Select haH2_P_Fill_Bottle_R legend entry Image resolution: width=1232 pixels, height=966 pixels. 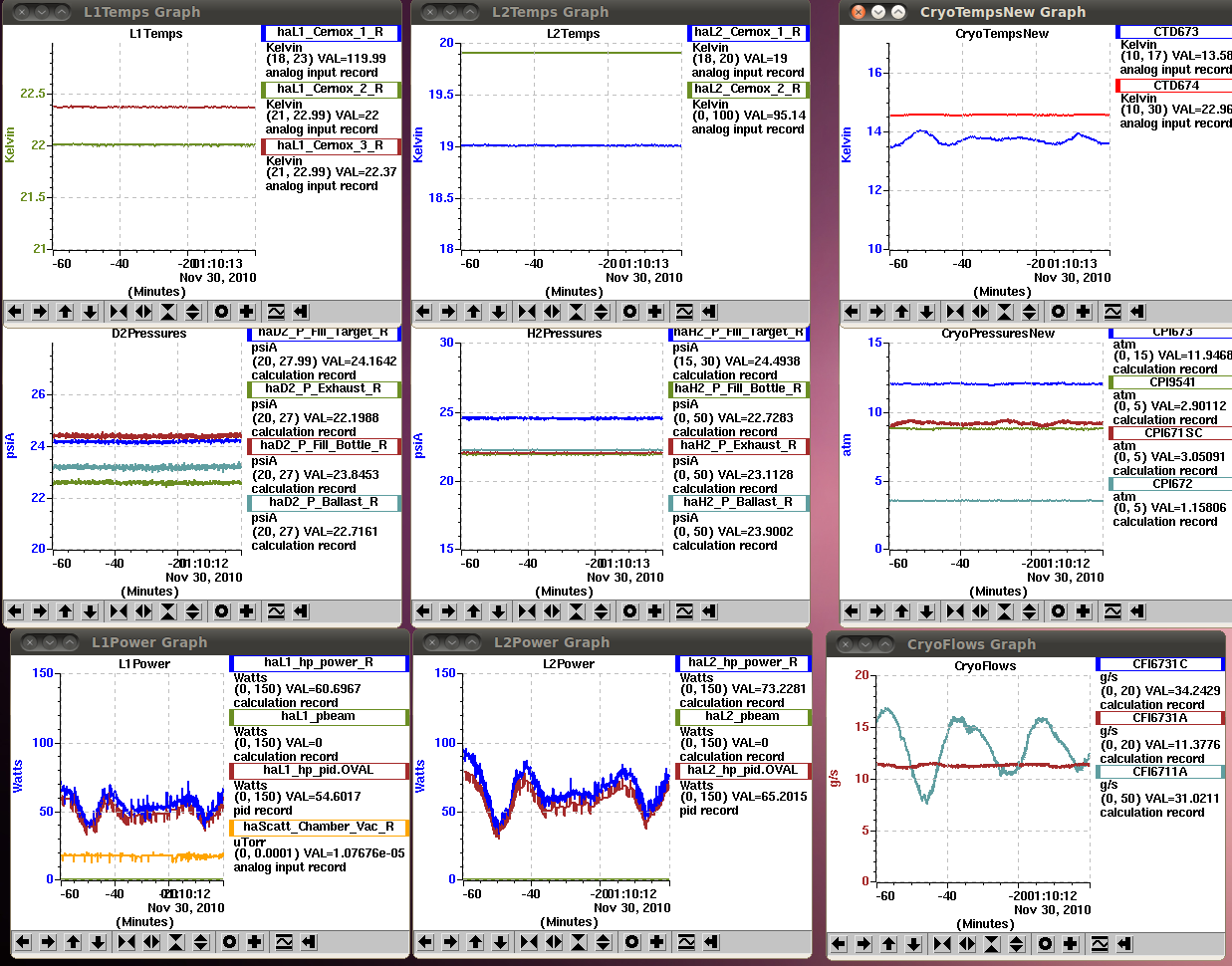(x=739, y=388)
